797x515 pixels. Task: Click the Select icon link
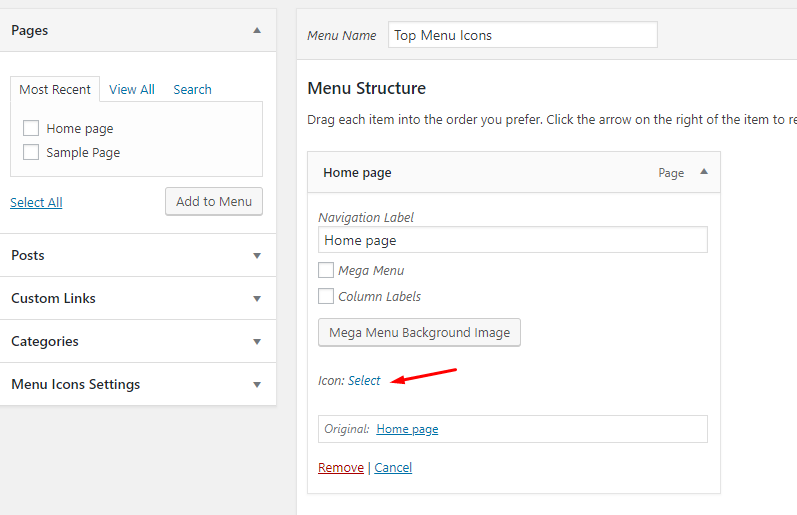coord(364,381)
